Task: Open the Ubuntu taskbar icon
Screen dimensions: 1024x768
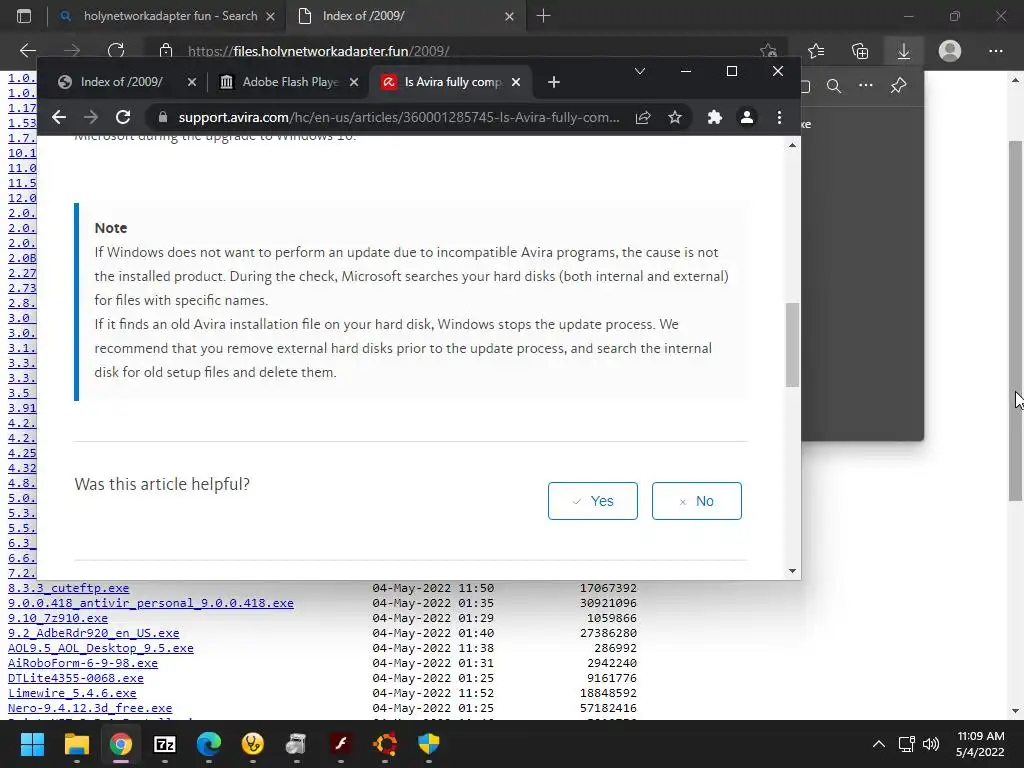Action: point(385,743)
